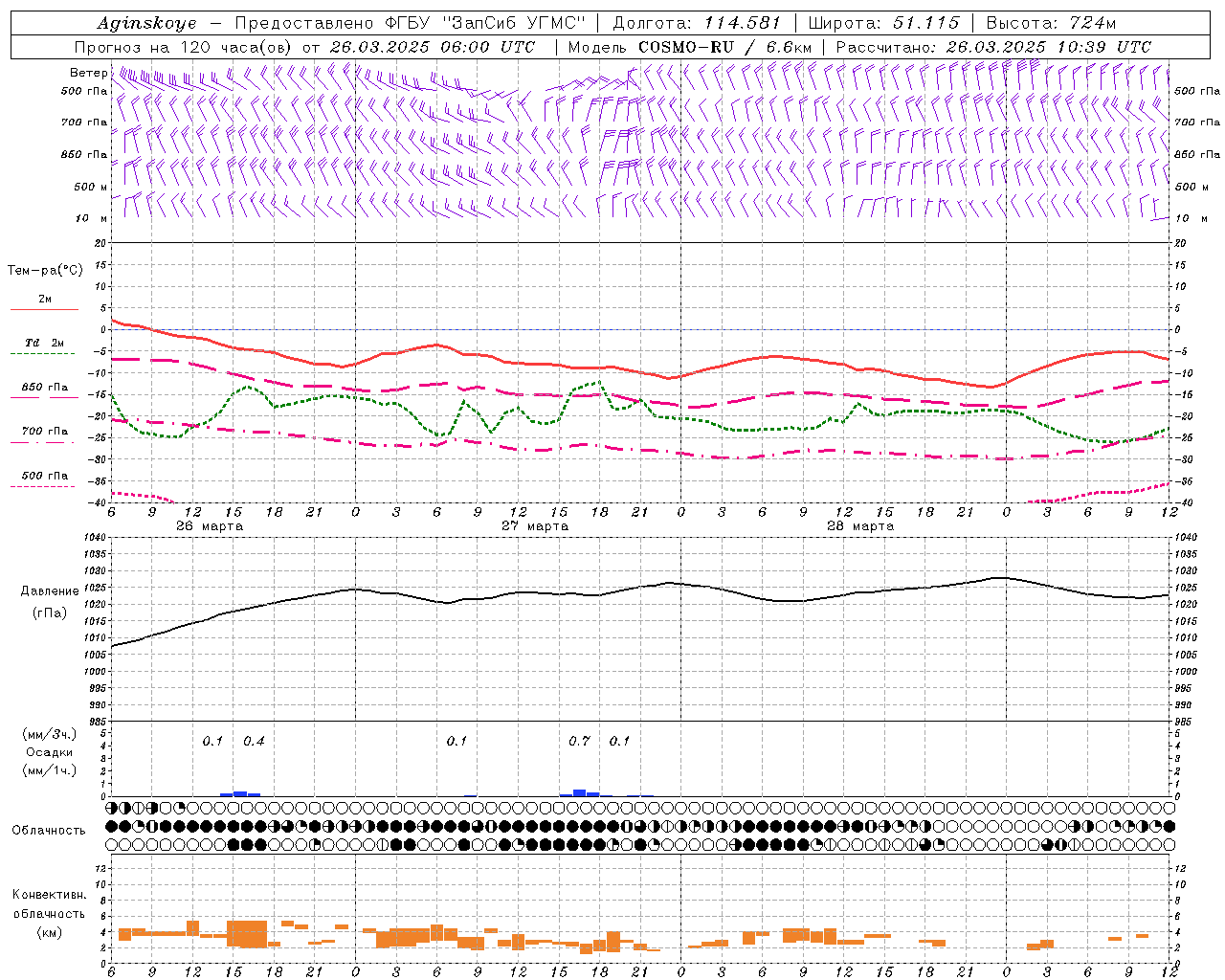Click the precipitation value "0.7"

579,742
